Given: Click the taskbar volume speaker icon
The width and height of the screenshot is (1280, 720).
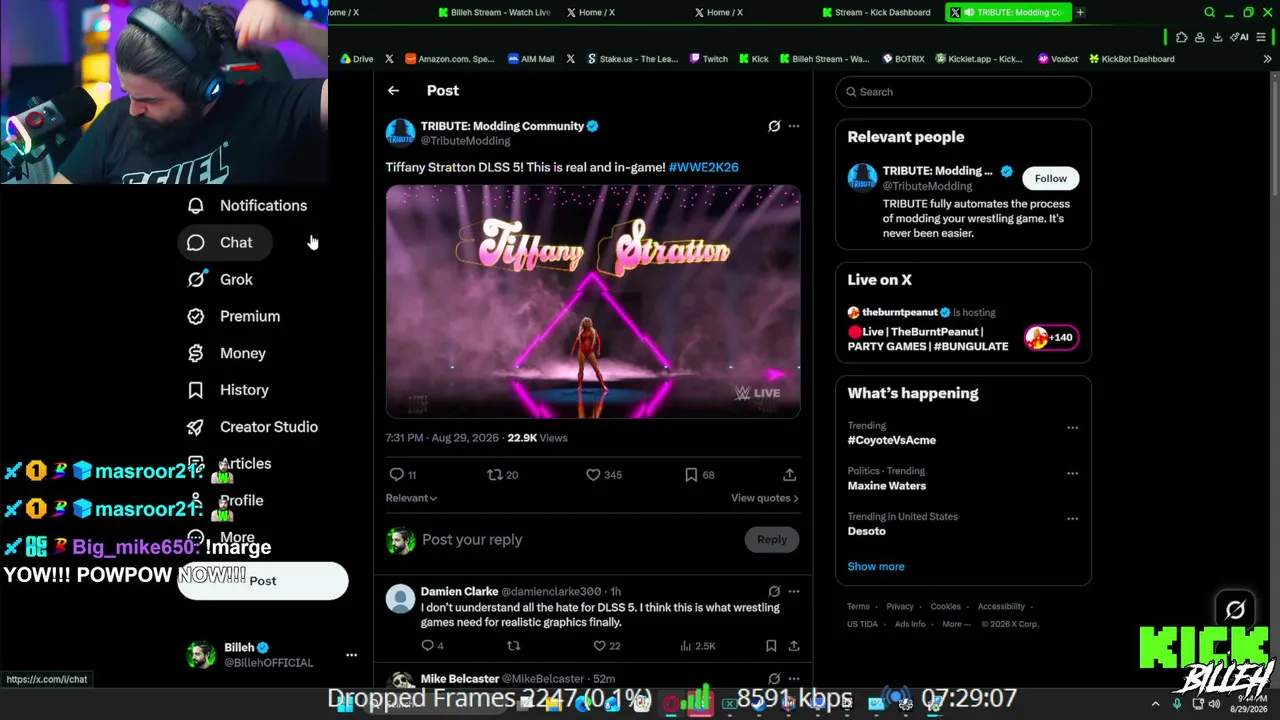Looking at the screenshot, I should tap(1215, 704).
